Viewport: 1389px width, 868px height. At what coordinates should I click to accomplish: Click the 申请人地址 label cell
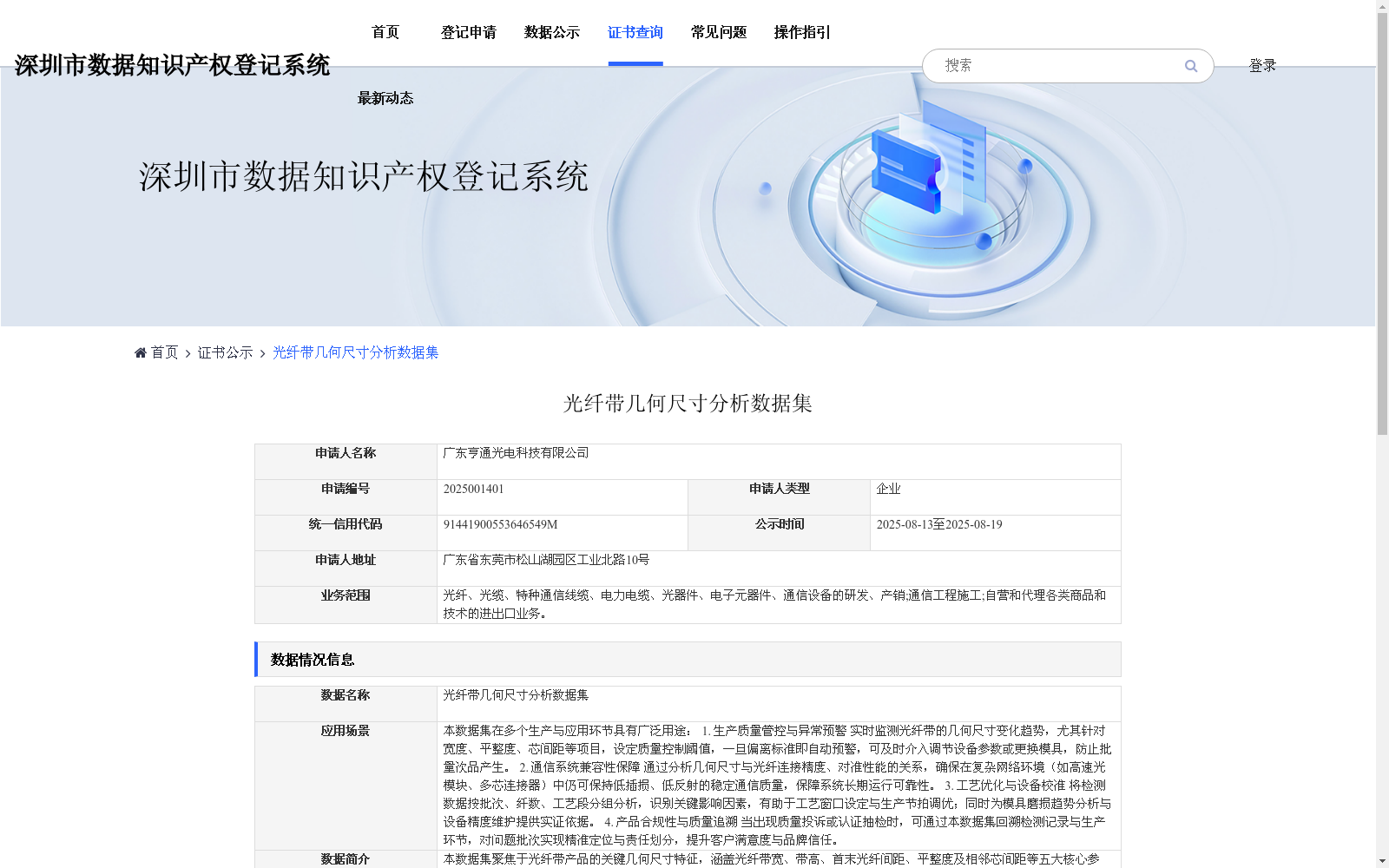pyautogui.click(x=346, y=569)
